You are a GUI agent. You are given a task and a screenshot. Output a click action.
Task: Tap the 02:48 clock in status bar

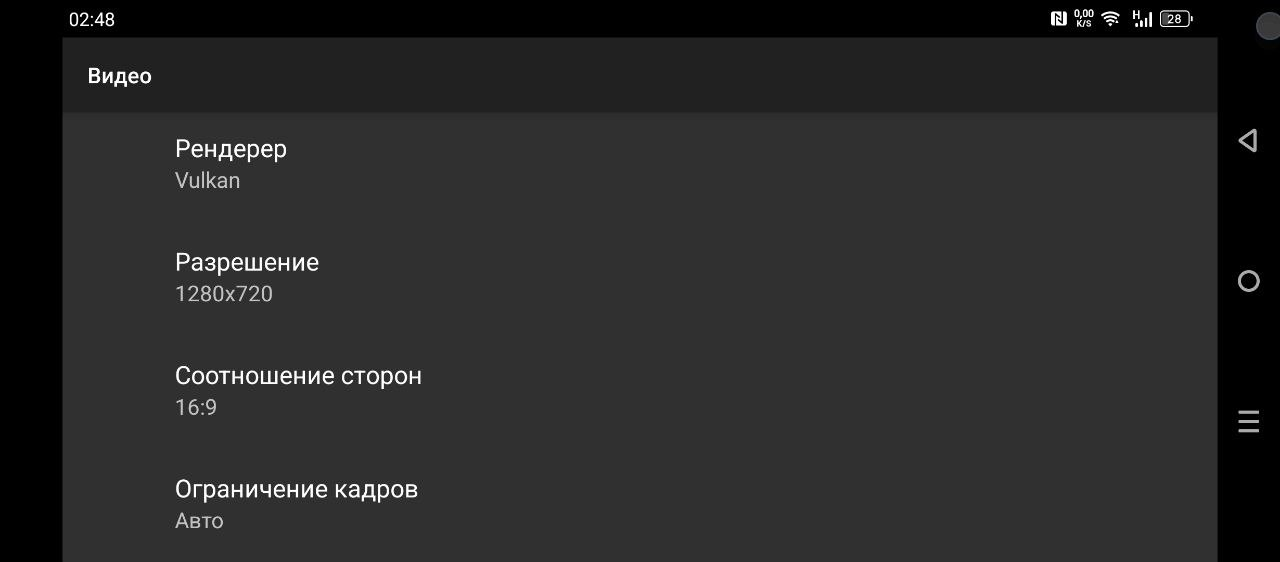click(x=92, y=19)
